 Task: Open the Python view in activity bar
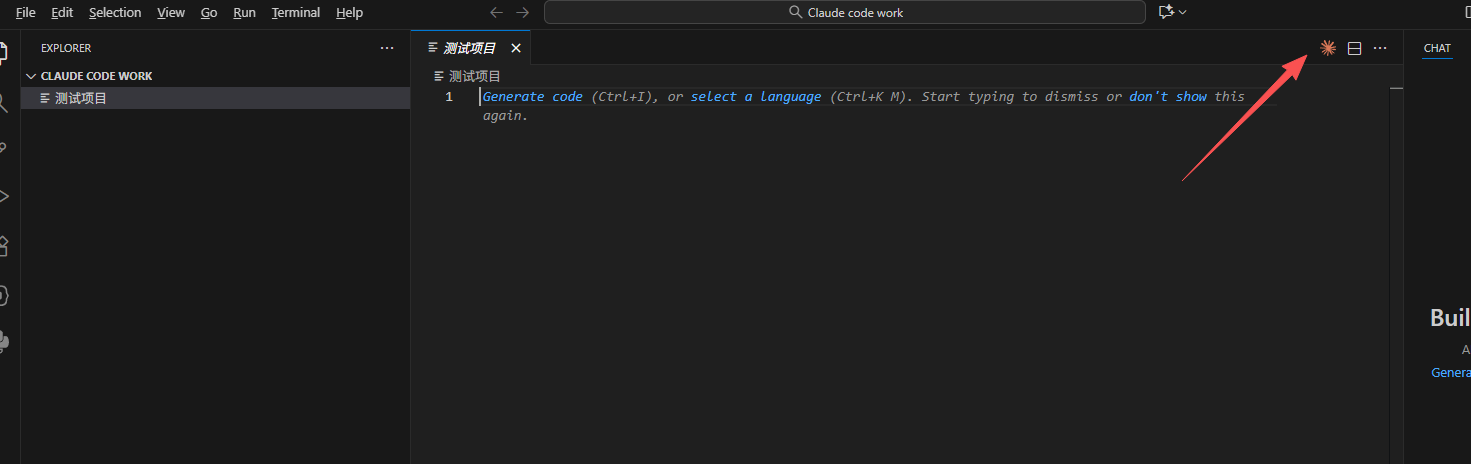[4, 341]
